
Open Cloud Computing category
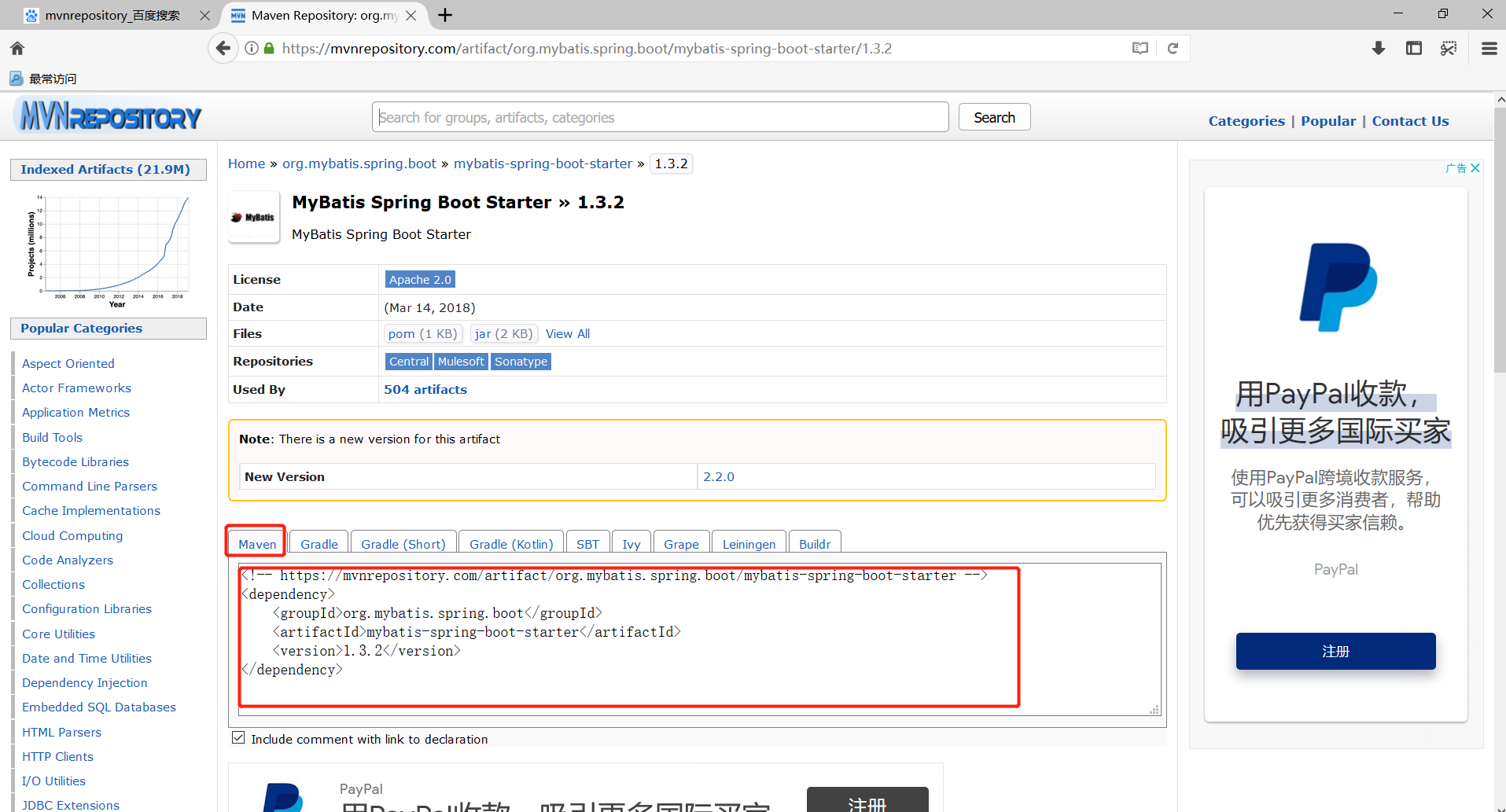click(x=72, y=535)
